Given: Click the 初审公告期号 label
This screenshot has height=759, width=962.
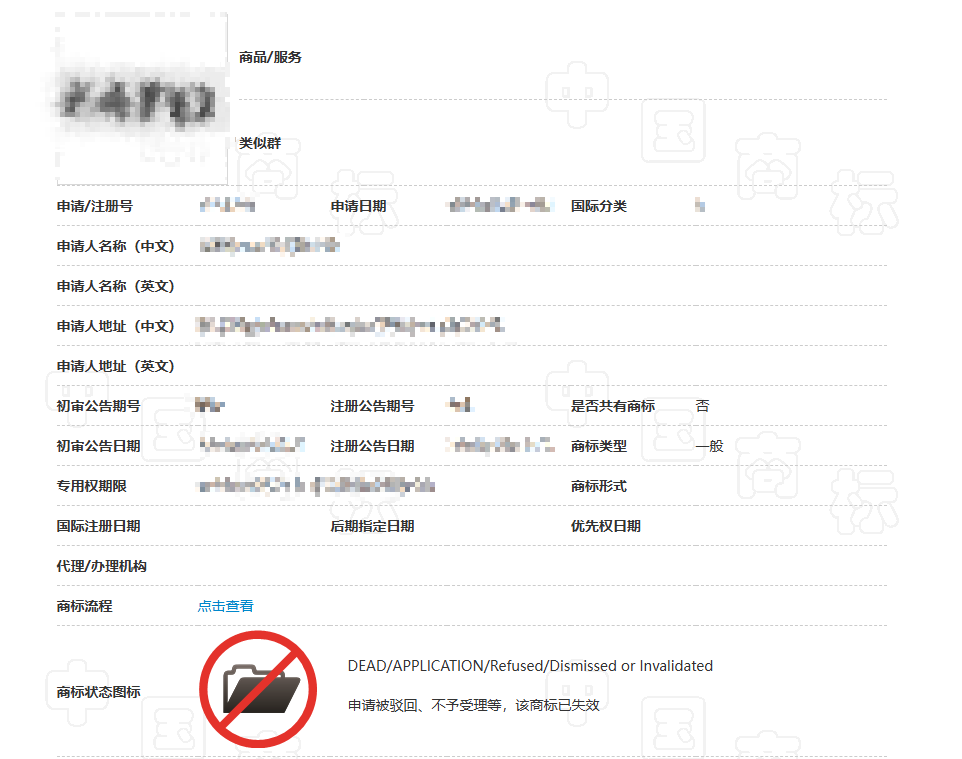Looking at the screenshot, I should point(98,406).
